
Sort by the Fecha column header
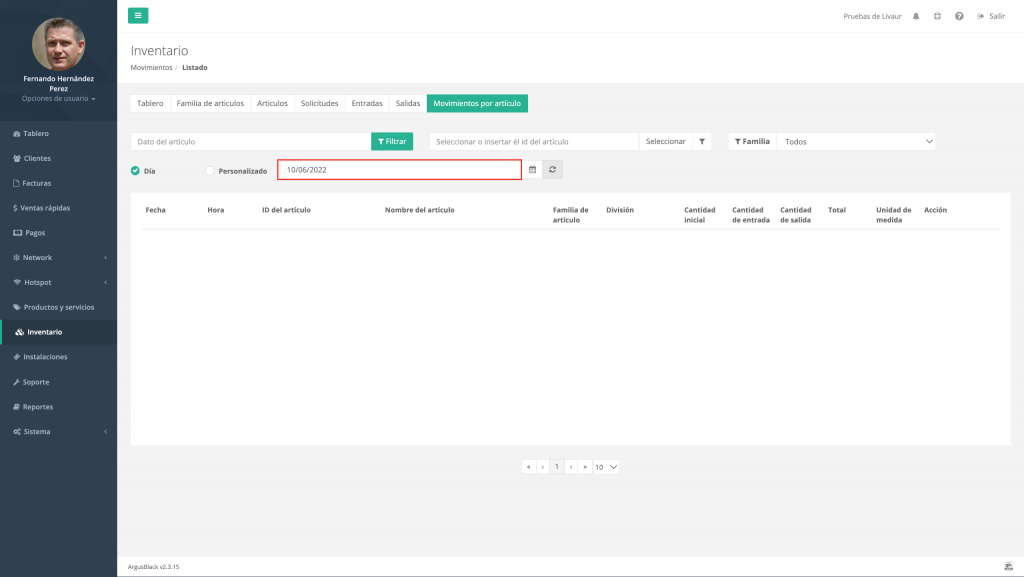tap(155, 210)
